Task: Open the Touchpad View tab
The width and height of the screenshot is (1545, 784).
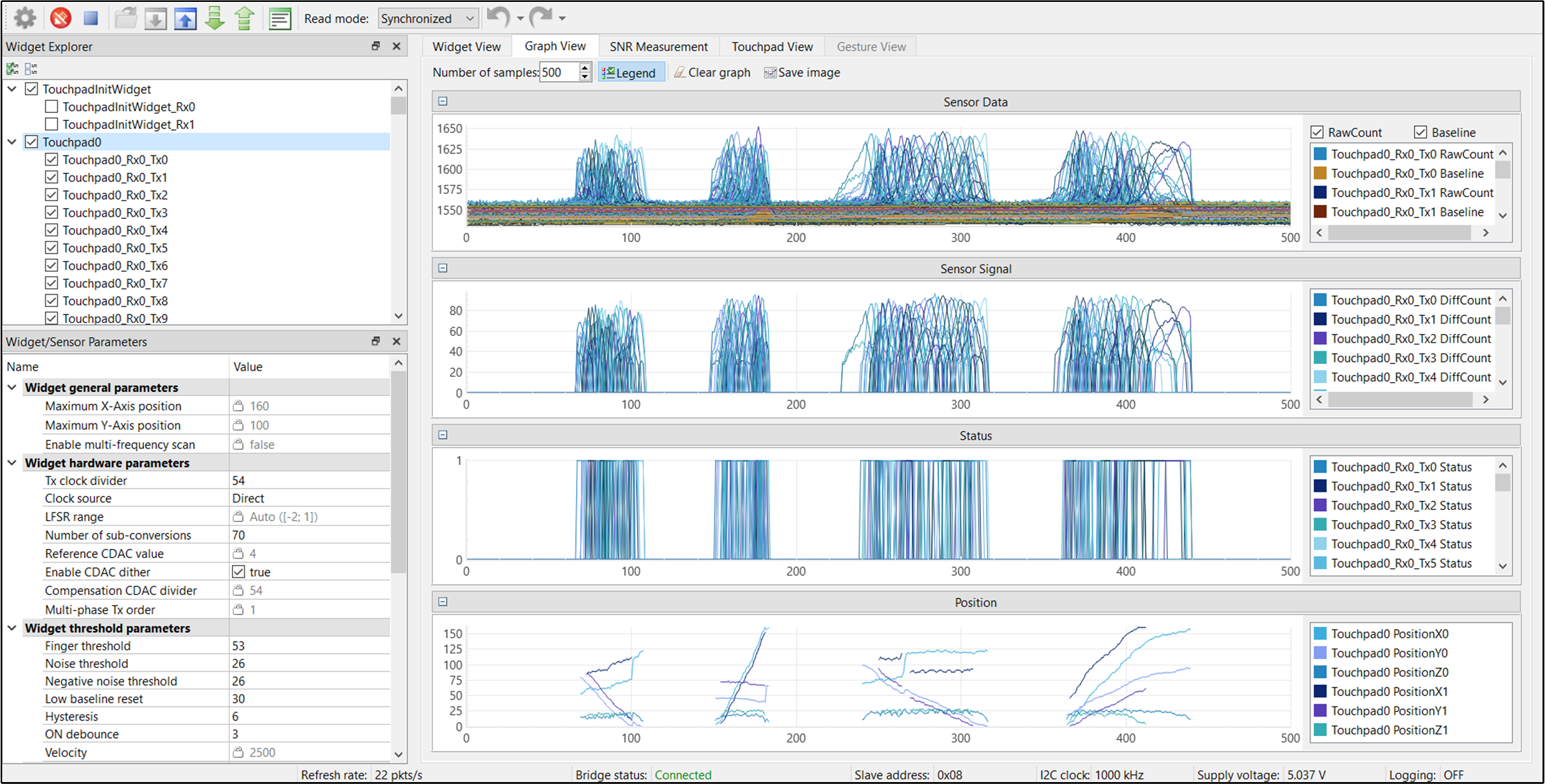Action: (772, 46)
